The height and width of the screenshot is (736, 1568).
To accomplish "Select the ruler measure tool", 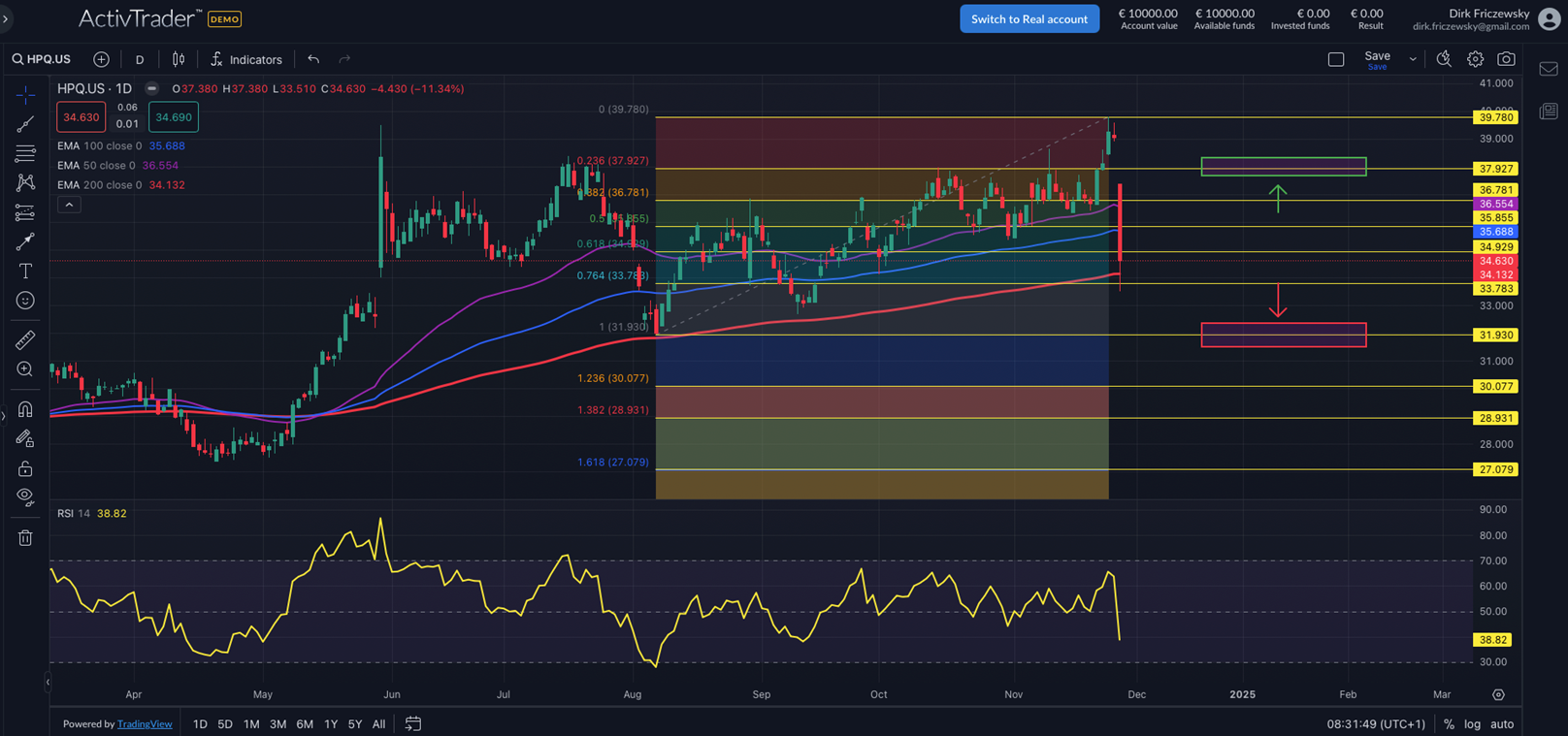I will pos(25,339).
